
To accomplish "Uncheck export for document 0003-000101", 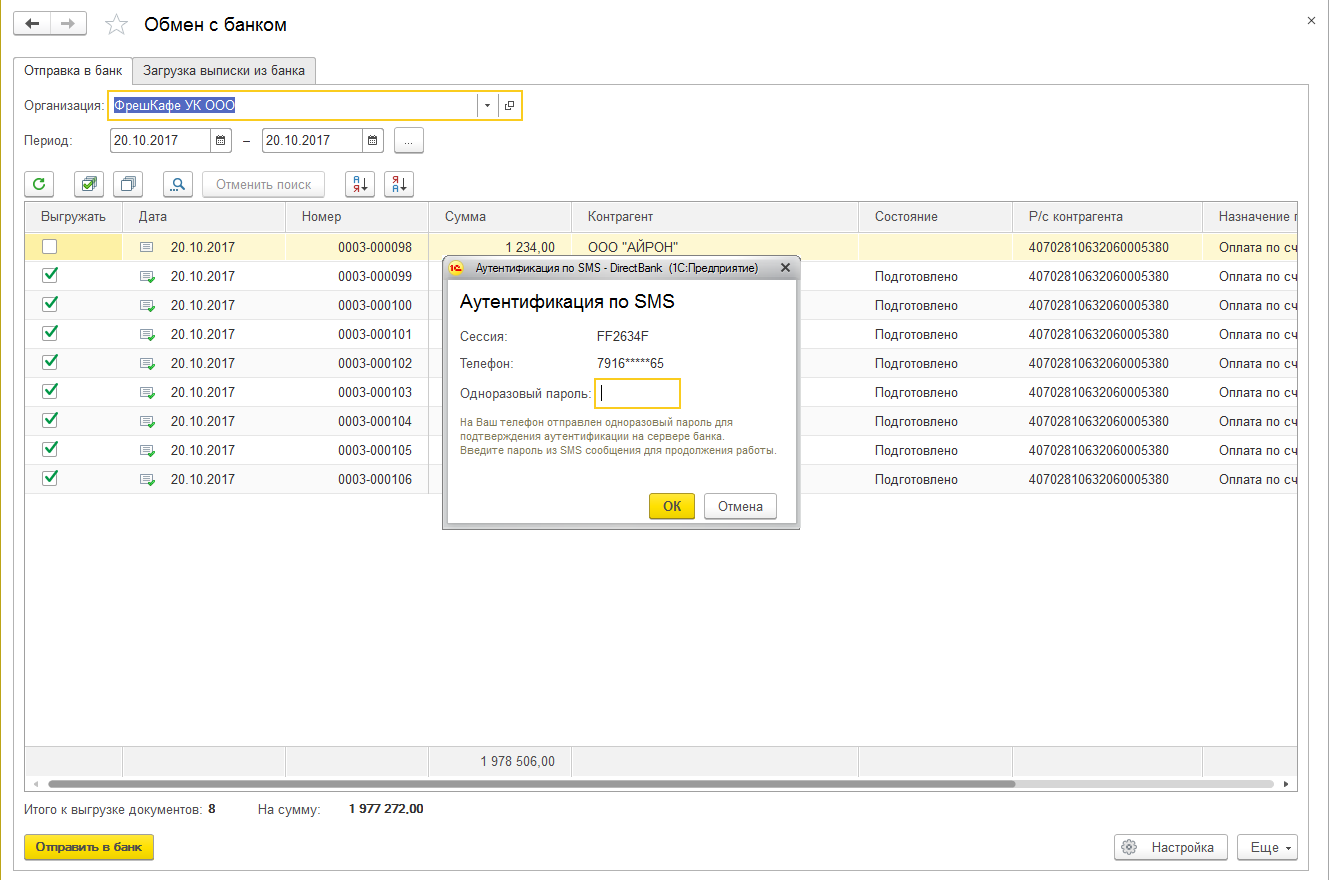I will point(50,333).
